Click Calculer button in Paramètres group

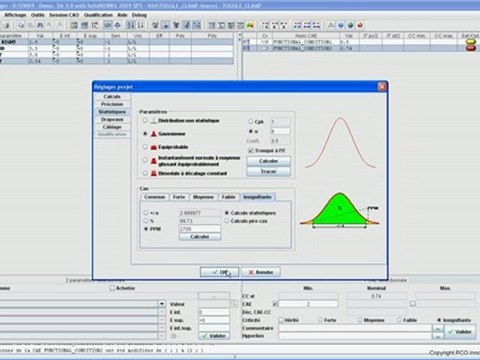pyautogui.click(x=268, y=161)
